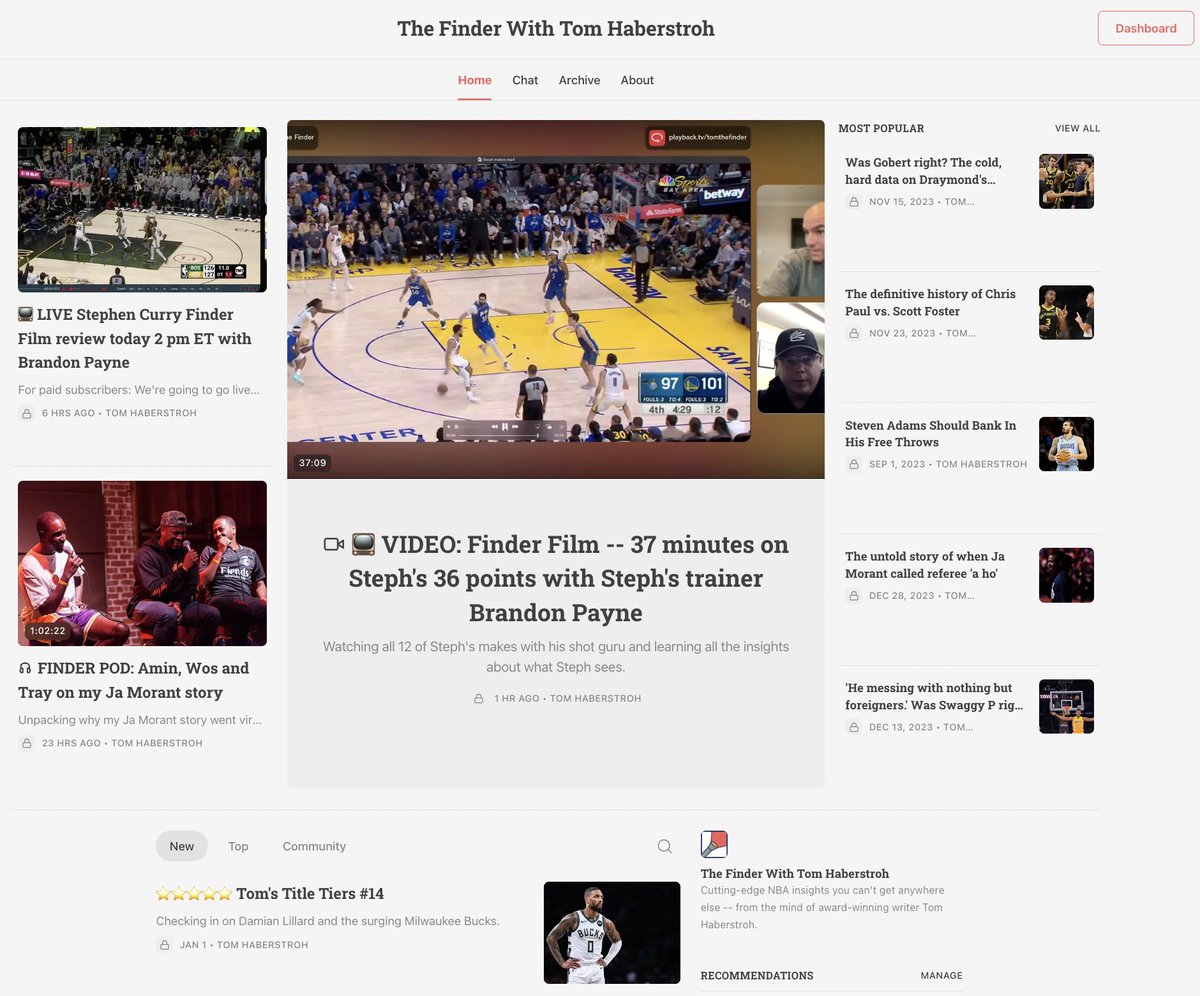
Task: Open Was Gobert right? article
Action: [x=923, y=170]
